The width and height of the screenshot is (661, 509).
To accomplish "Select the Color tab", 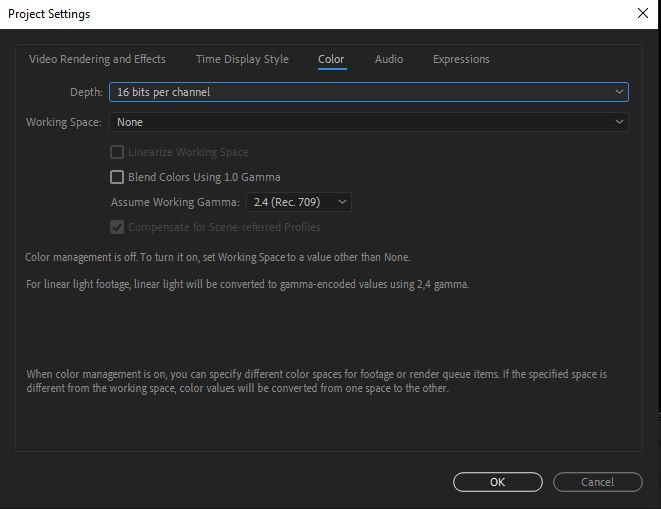I will pyautogui.click(x=331, y=59).
